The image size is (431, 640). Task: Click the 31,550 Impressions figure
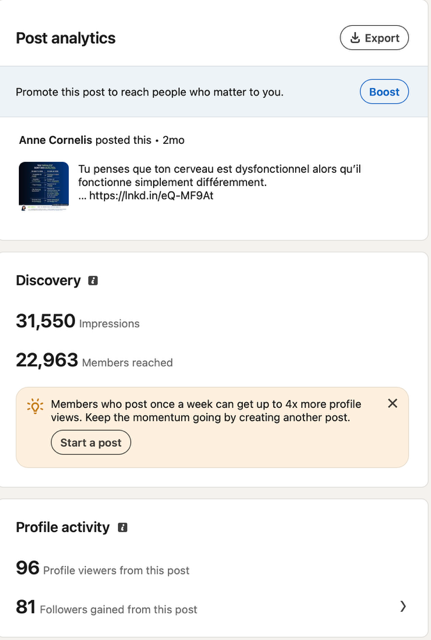click(x=78, y=321)
